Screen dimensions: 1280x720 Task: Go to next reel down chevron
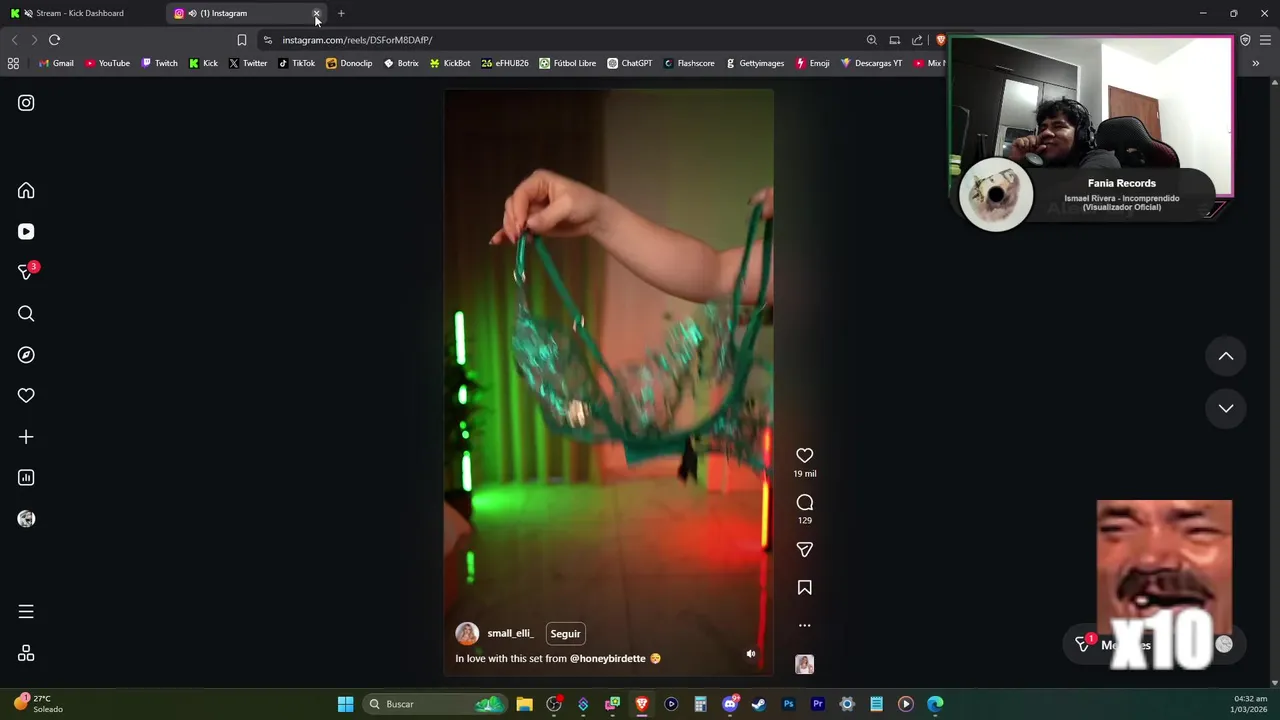pyautogui.click(x=1226, y=408)
